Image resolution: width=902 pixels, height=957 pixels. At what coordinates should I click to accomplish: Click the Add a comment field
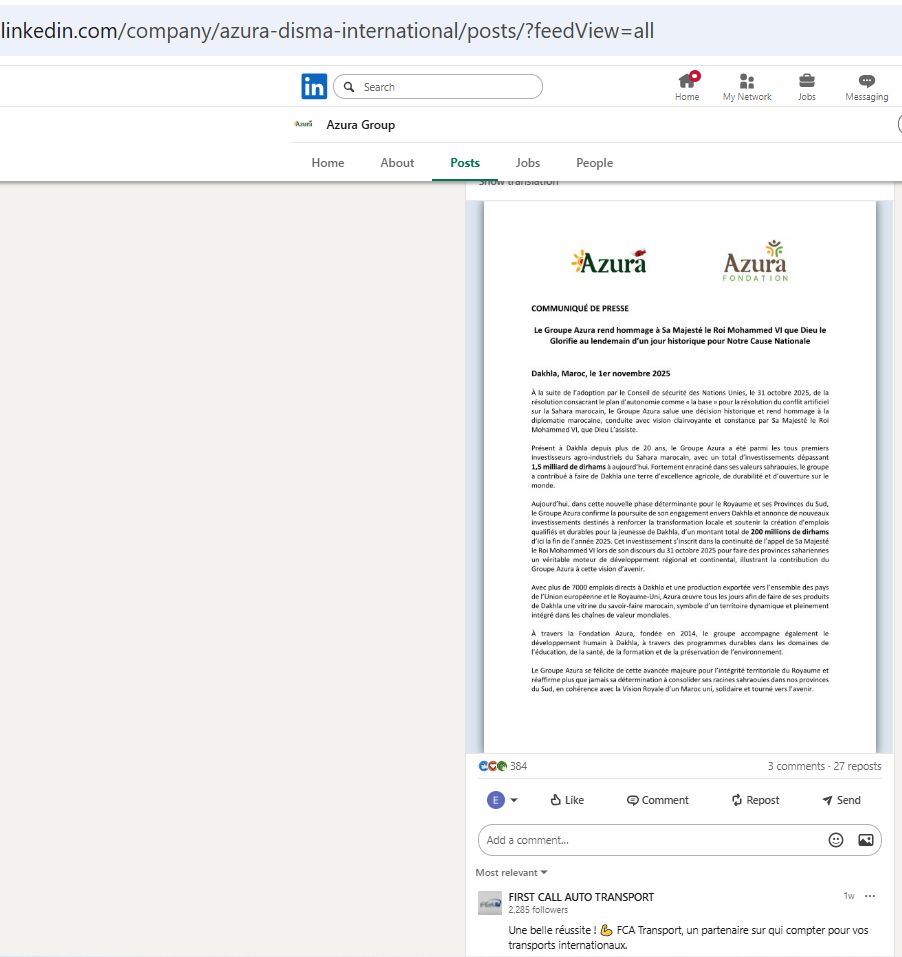click(x=650, y=840)
